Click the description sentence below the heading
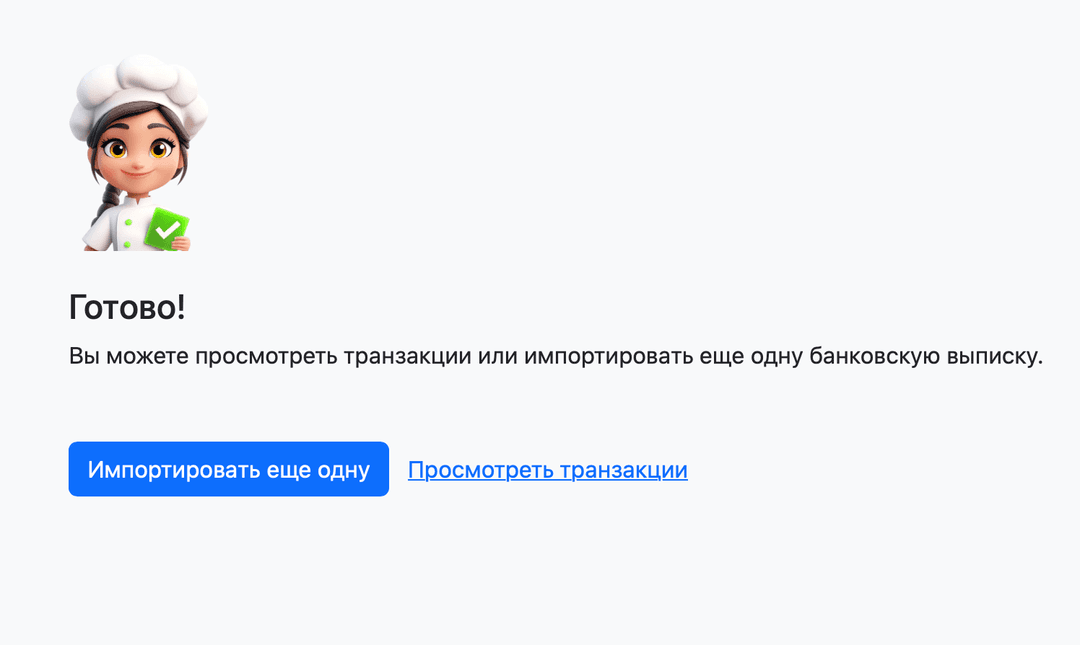The width and height of the screenshot is (1080, 645). coord(555,357)
